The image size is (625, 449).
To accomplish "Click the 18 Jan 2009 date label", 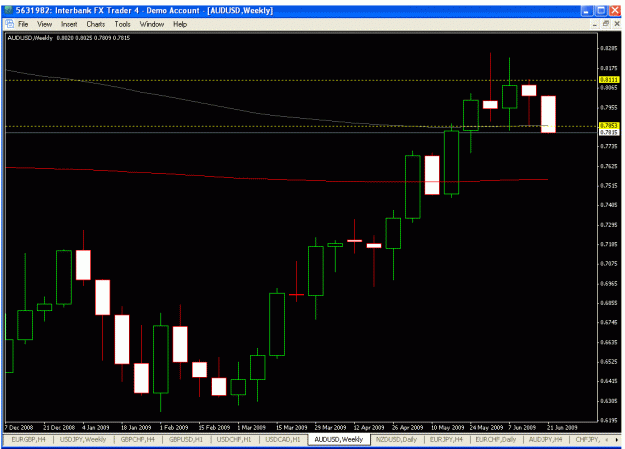I will tap(136, 427).
